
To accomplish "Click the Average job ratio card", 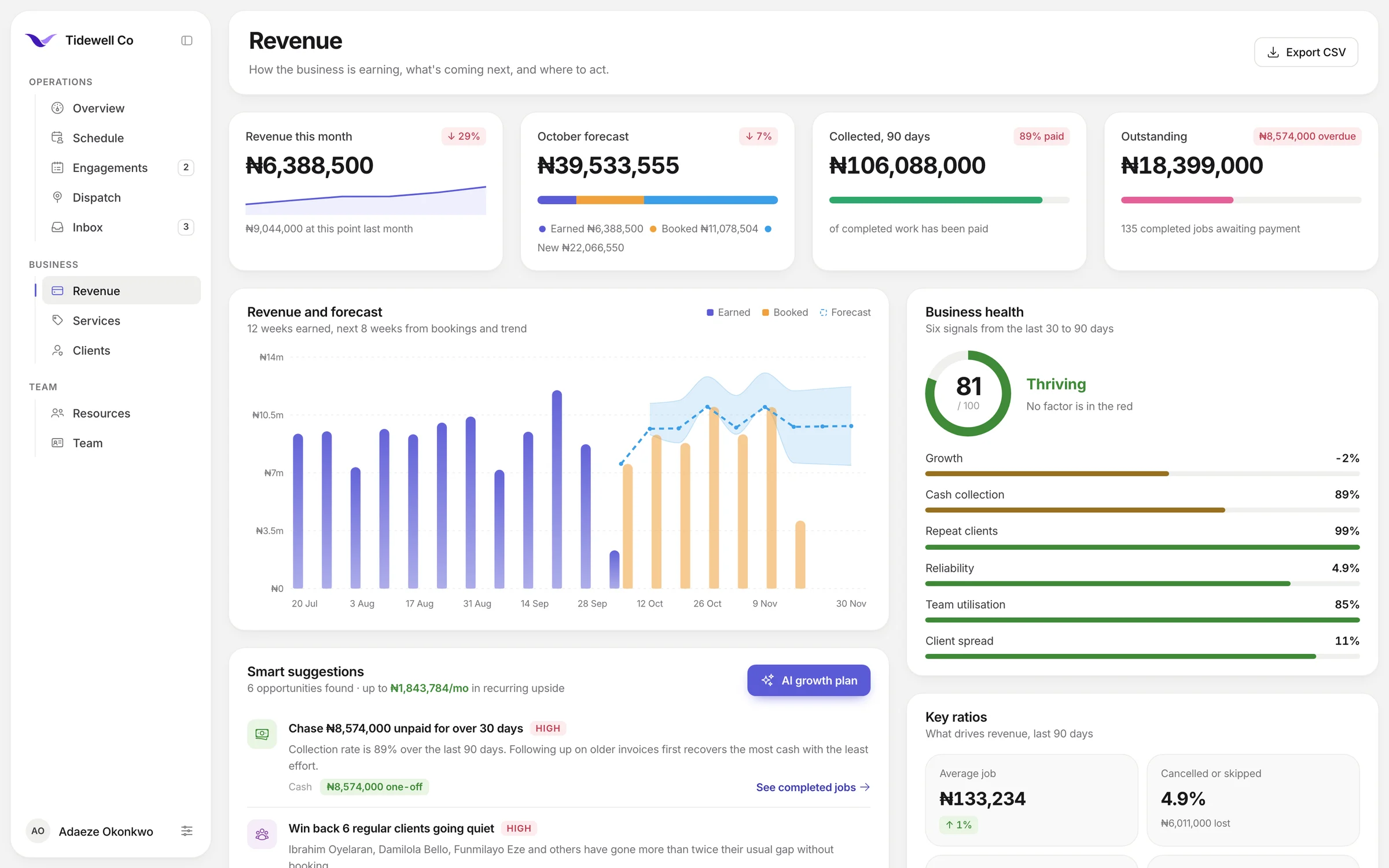I will [x=1031, y=800].
